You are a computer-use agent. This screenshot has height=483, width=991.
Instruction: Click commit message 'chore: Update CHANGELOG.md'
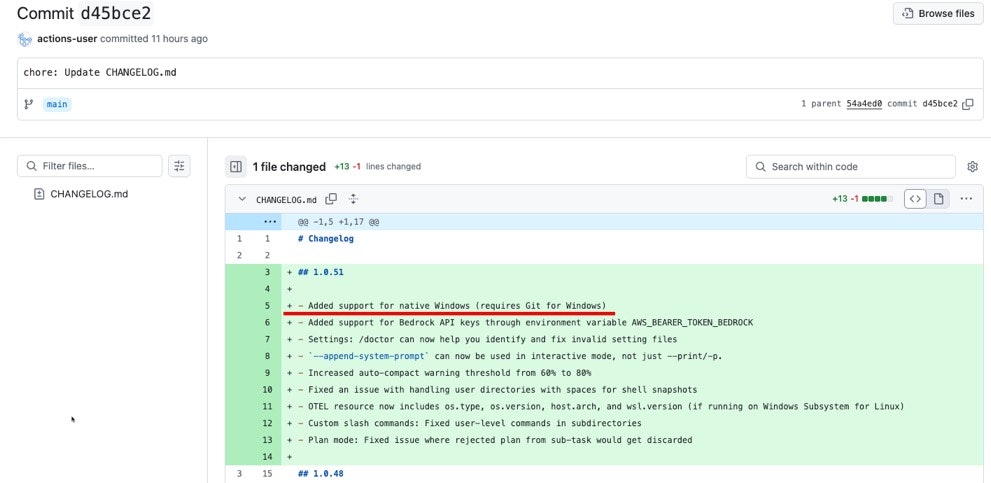tap(100, 72)
